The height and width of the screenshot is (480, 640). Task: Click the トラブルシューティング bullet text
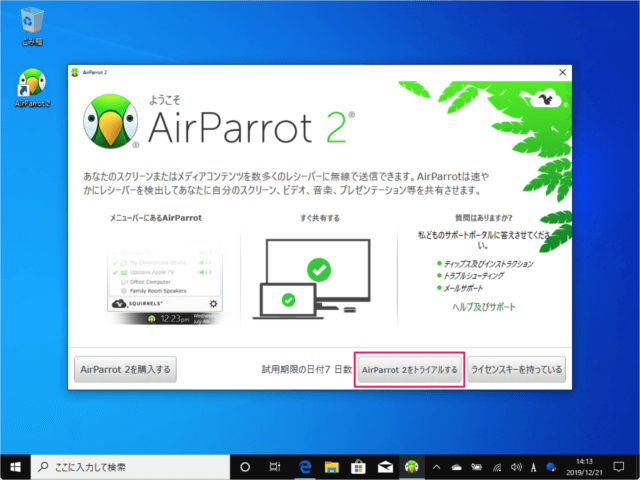coord(473,276)
